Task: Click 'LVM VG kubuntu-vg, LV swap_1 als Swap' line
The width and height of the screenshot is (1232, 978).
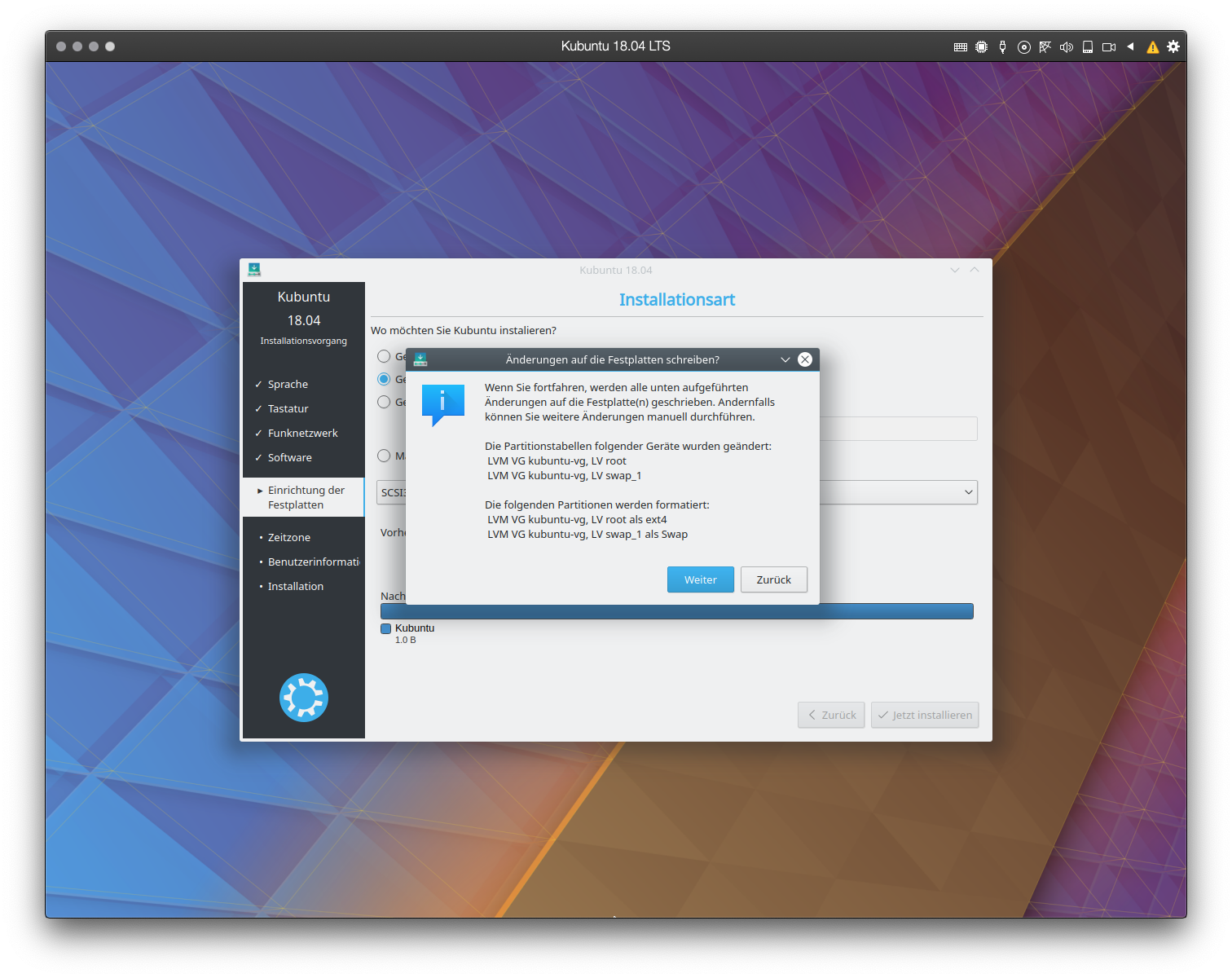Action: pos(587,534)
